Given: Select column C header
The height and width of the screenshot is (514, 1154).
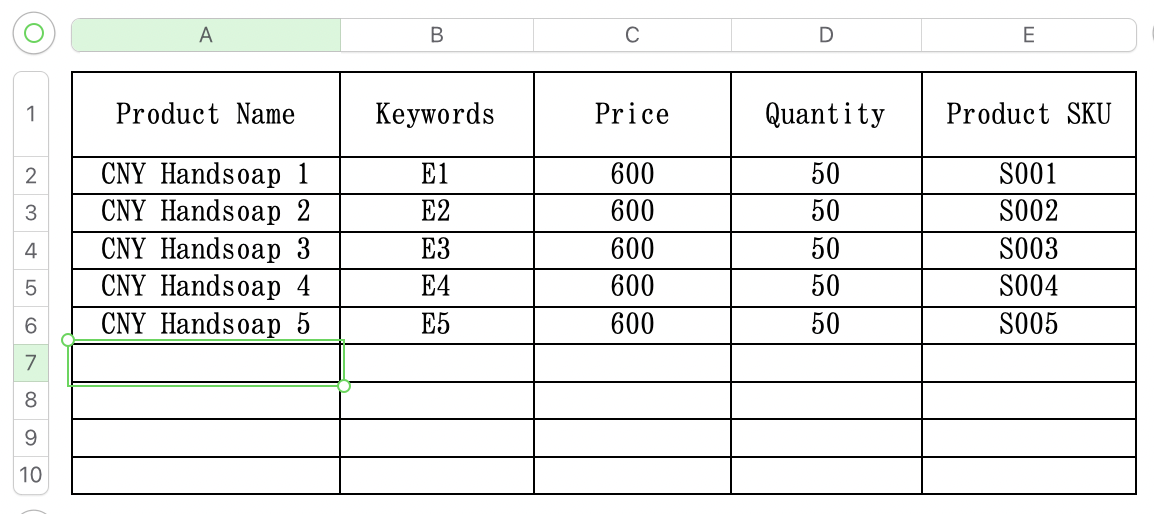Looking at the screenshot, I should pyautogui.click(x=632, y=35).
